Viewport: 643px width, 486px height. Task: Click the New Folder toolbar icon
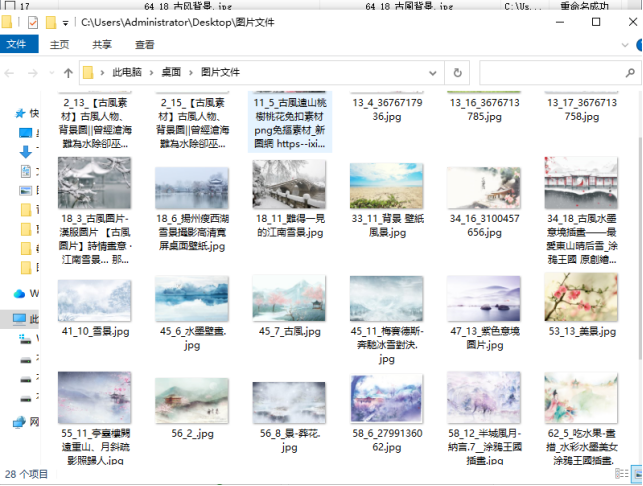tap(50, 22)
